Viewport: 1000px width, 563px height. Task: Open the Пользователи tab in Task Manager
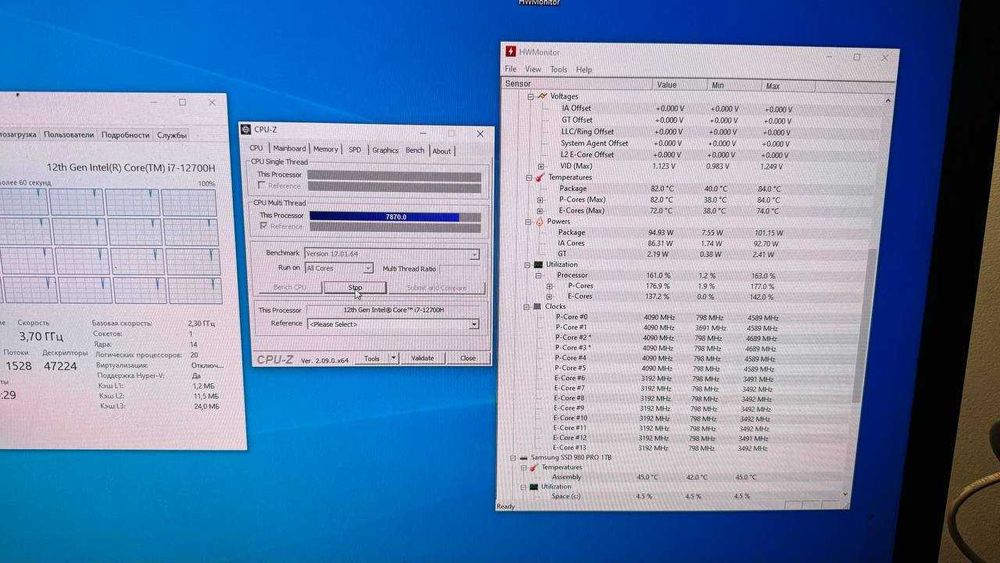click(x=68, y=135)
